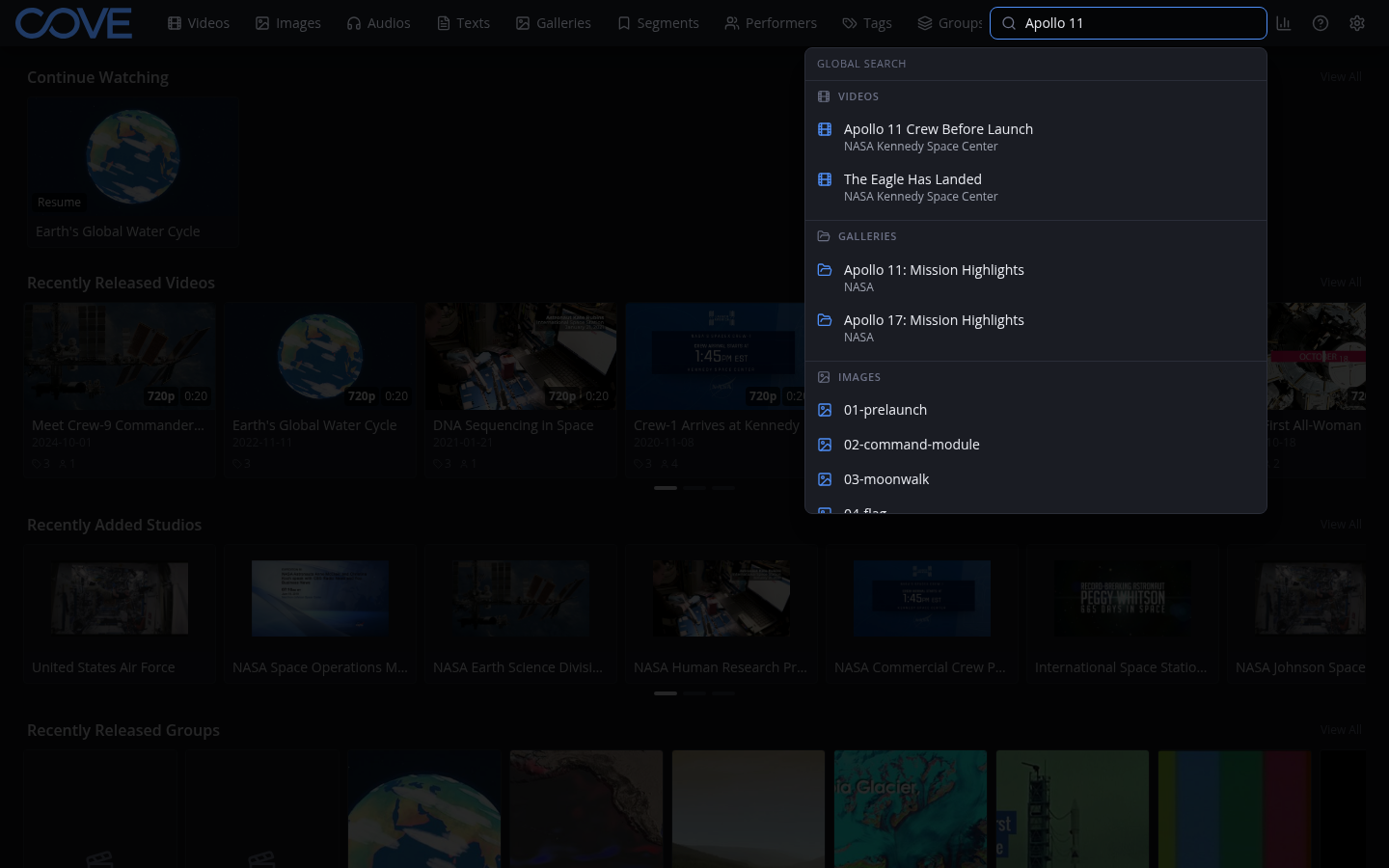Click Earth's Global Water Cycle title in Recently Released
1389x868 pixels.
pyautogui.click(x=314, y=425)
